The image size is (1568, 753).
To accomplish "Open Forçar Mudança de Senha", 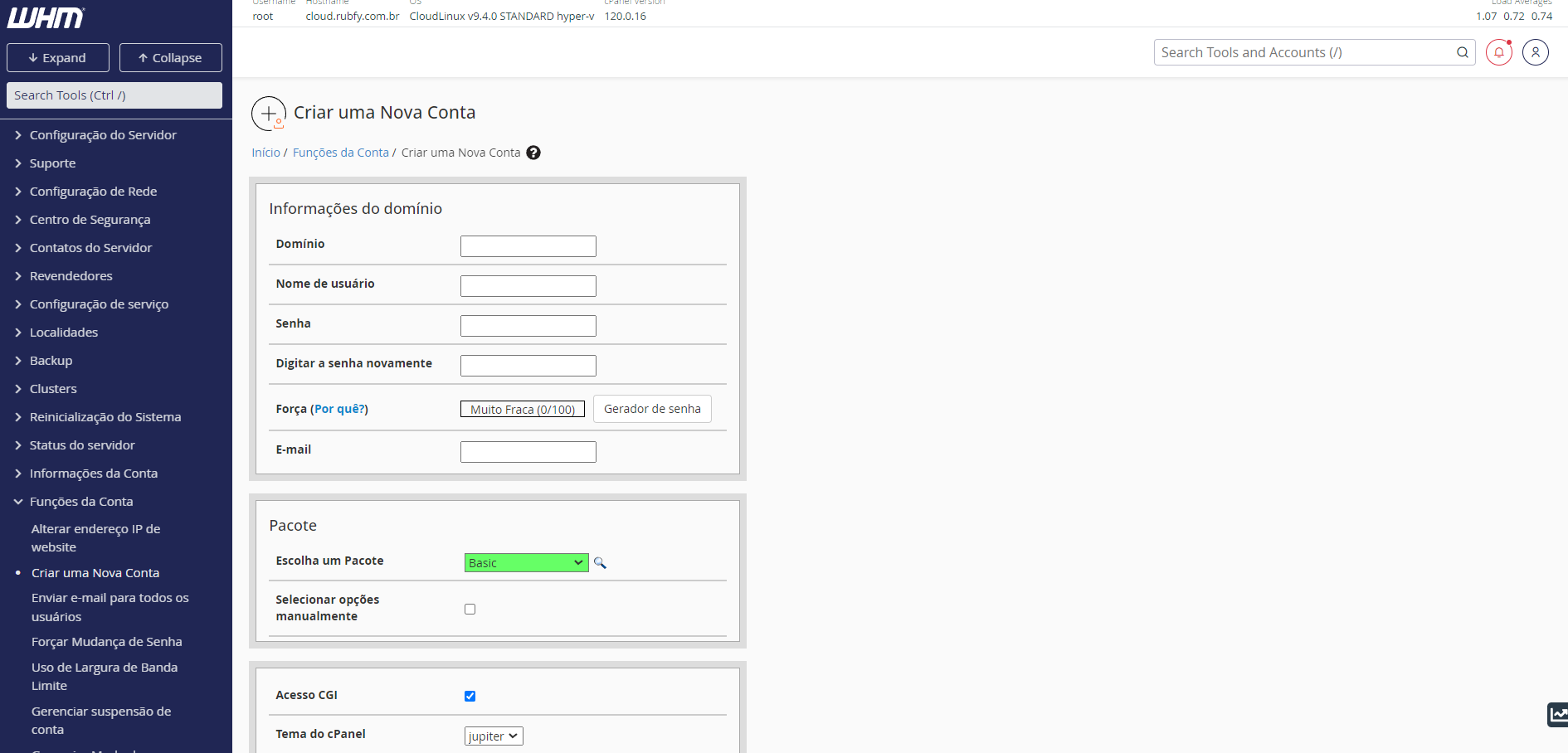I will [x=107, y=641].
